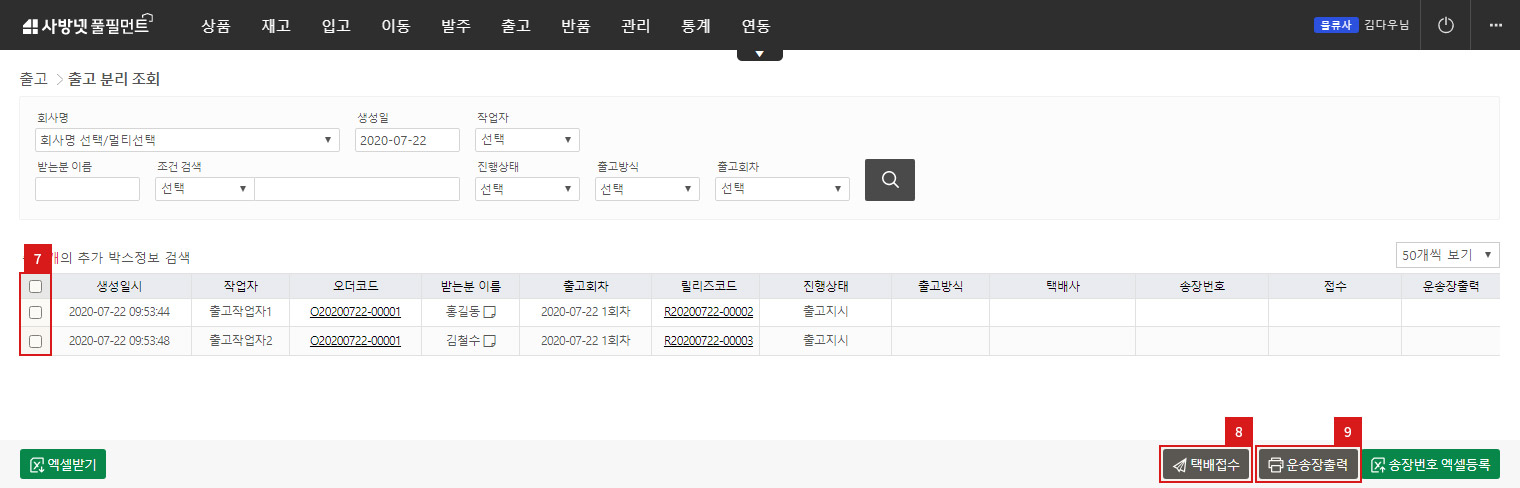Open the three-dots more menu
This screenshot has width=1520, height=488.
click(1496, 25)
